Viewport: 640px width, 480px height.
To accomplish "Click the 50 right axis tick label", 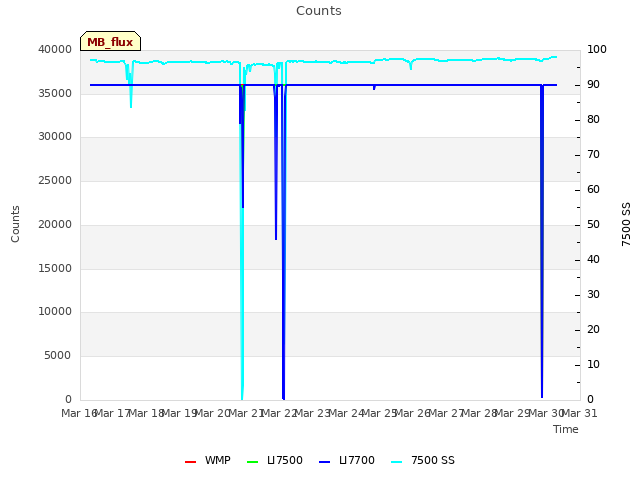I will point(593,224).
